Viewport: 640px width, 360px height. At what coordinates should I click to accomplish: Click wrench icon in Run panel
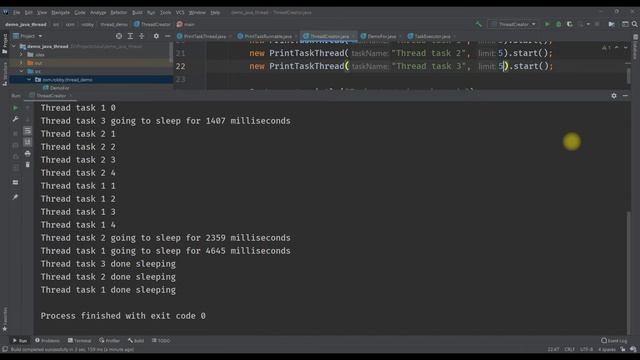tap(15, 119)
